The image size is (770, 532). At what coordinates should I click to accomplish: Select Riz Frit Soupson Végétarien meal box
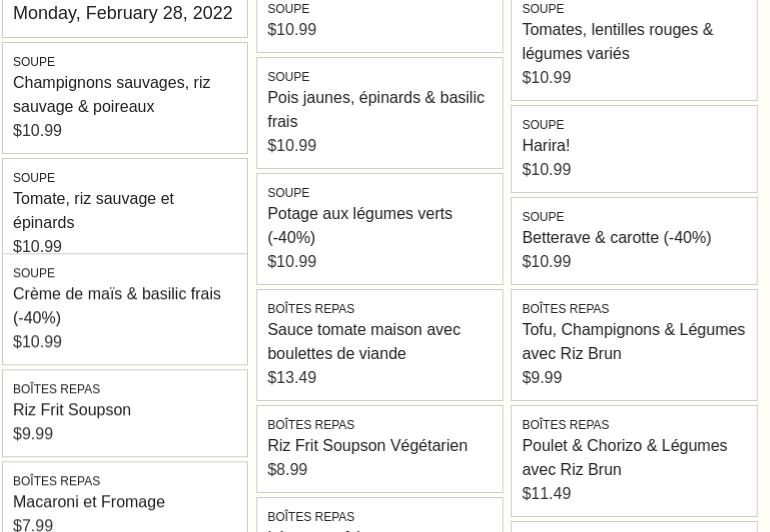pyautogui.click(x=367, y=446)
